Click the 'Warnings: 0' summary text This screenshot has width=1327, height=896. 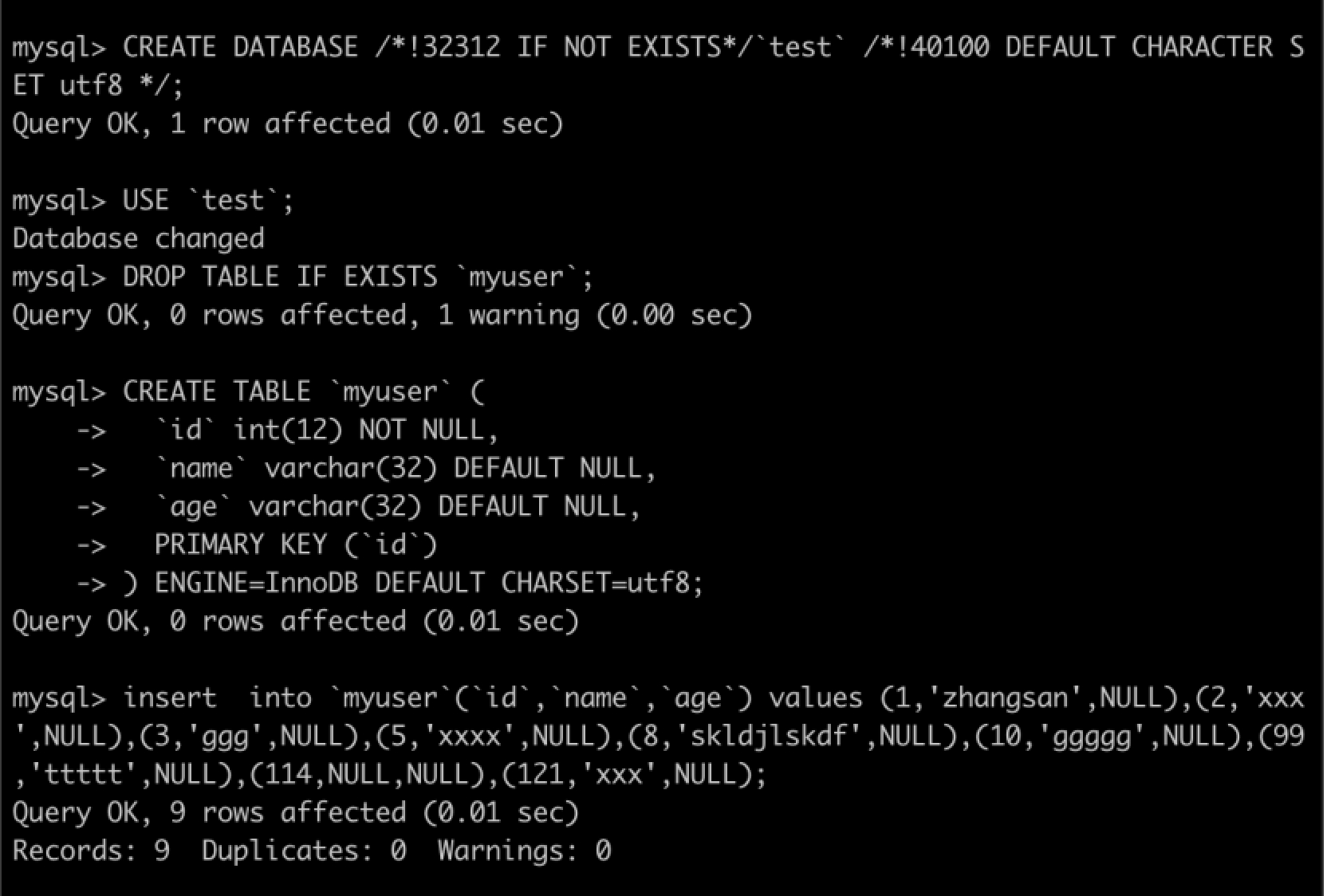(x=524, y=851)
